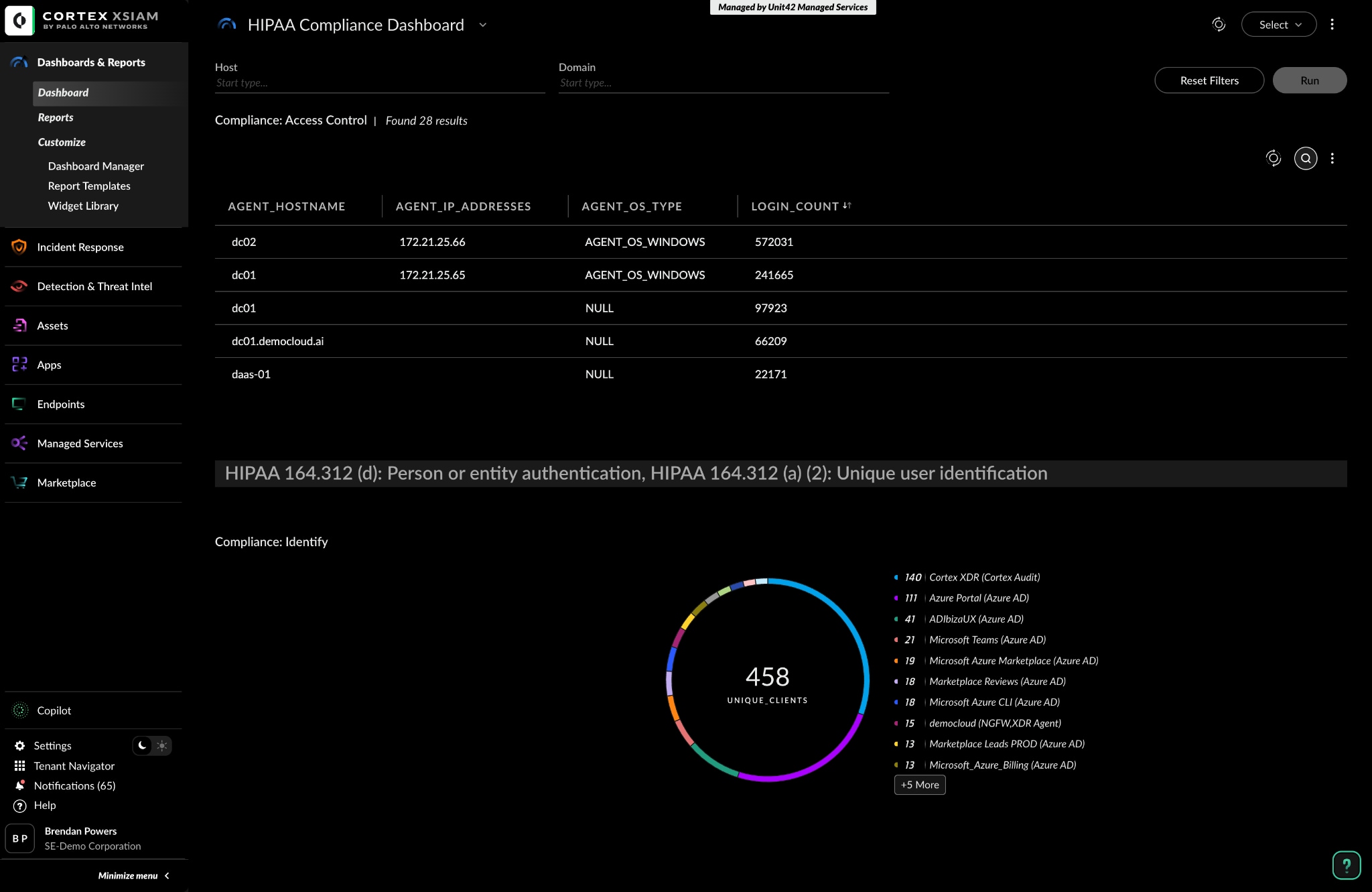Switch to the Reports section

point(56,117)
